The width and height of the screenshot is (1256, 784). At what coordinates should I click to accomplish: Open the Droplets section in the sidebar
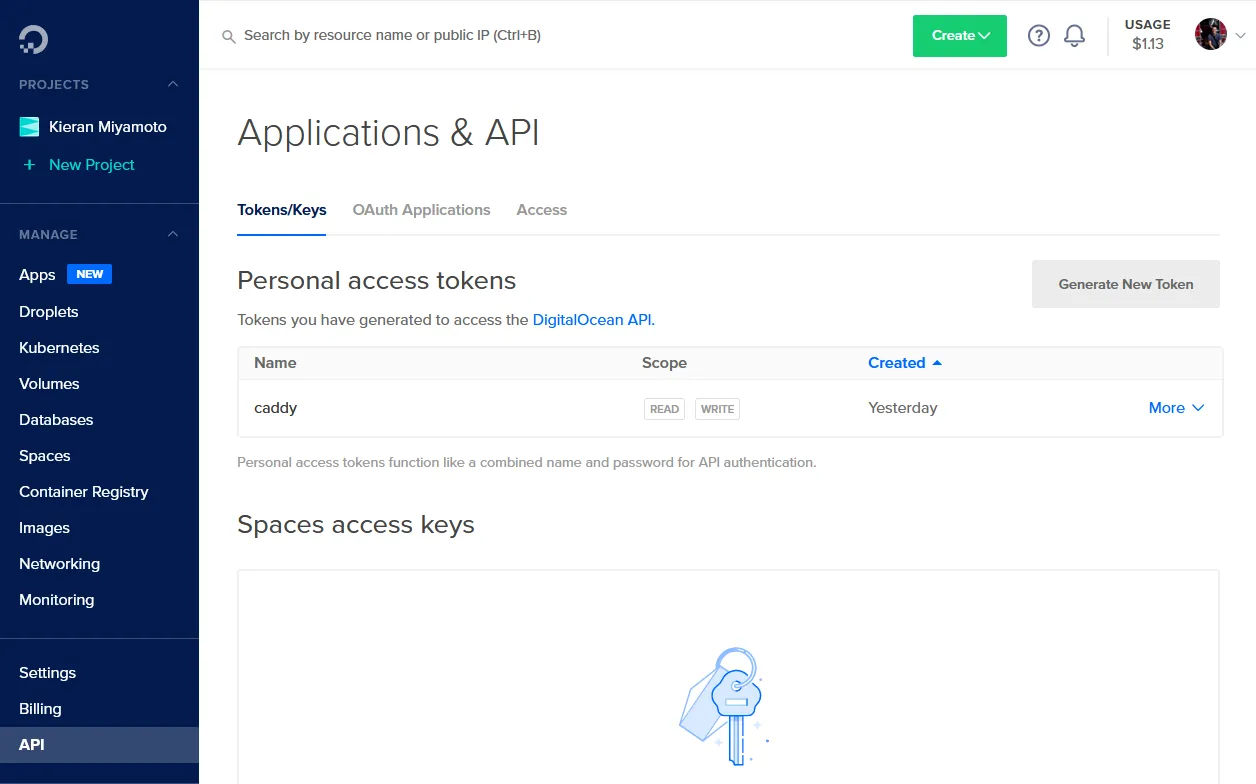(48, 311)
